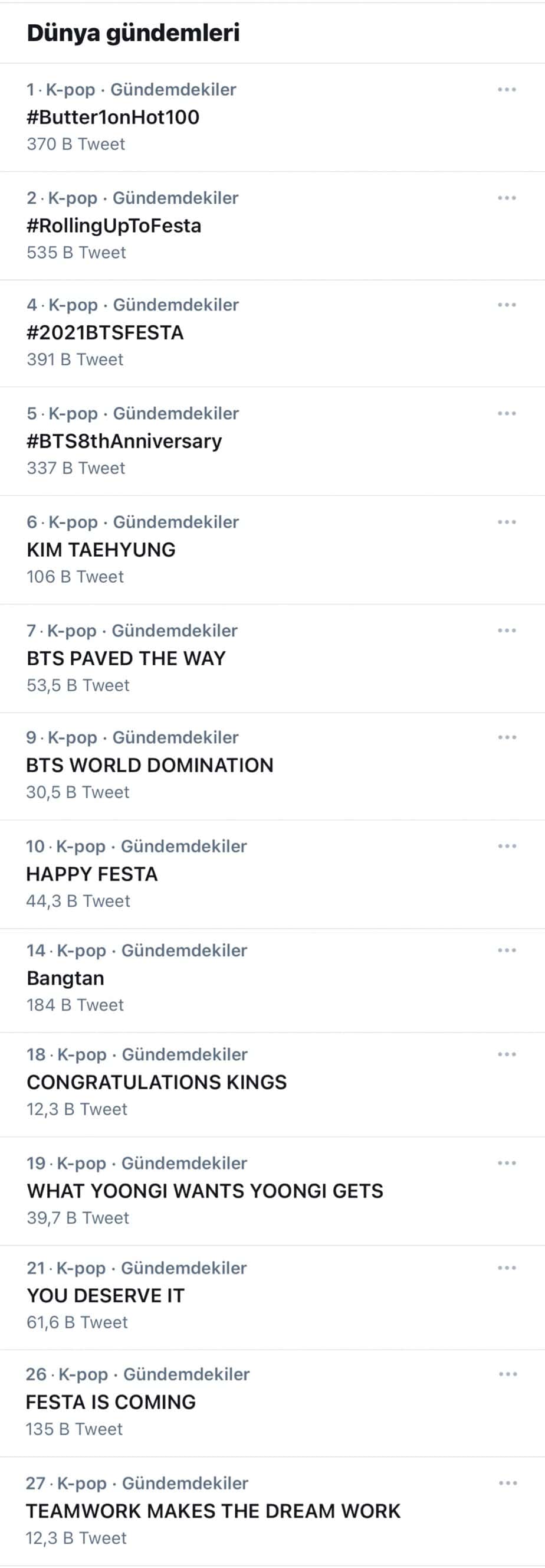View the #RollingUpToFesta trend
Viewport: 545px width, 1568px height.
(x=114, y=226)
